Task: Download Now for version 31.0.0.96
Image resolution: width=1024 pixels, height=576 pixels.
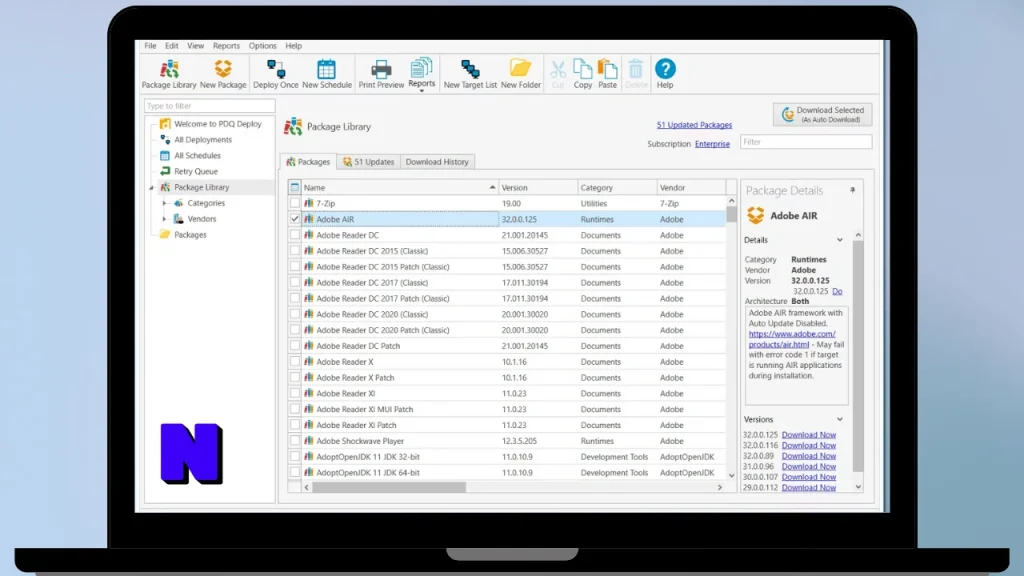Action: click(808, 466)
